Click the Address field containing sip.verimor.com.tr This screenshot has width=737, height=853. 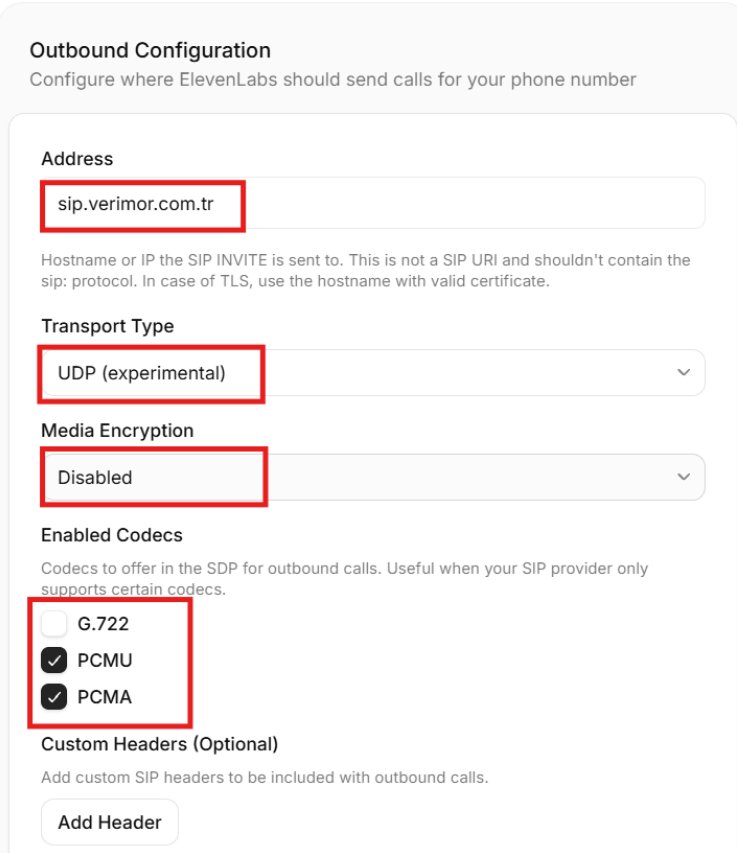pos(373,203)
